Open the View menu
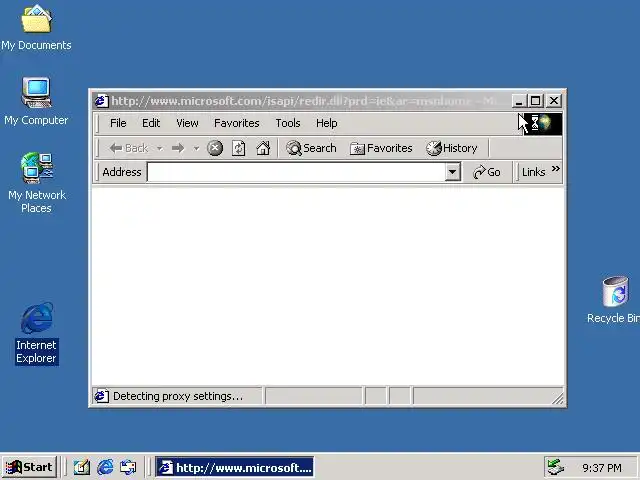Viewport: 640px width, 480px height. (187, 123)
